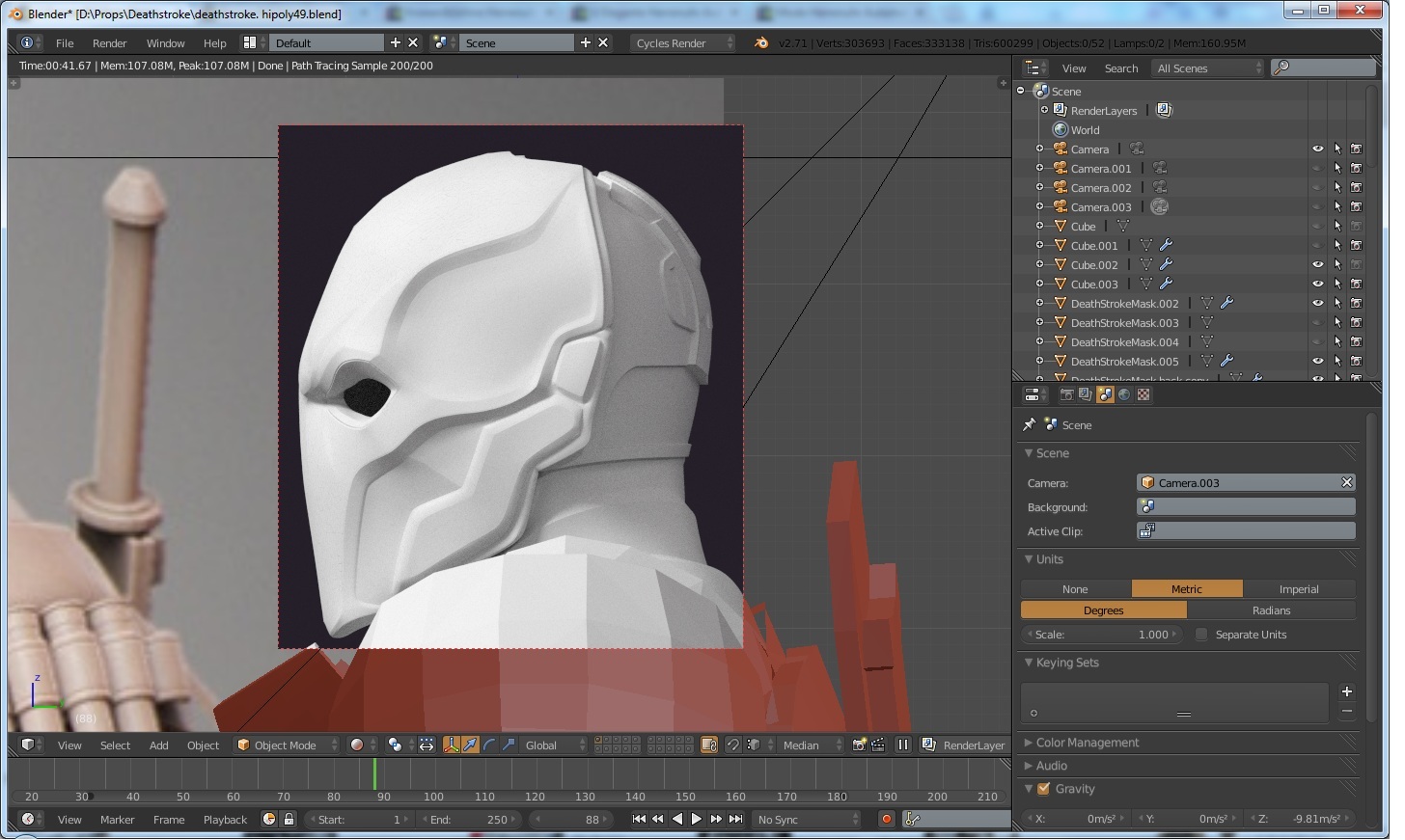Show Camera.003 using its eye toggle
The width and height of the screenshot is (1405, 840).
[x=1317, y=206]
